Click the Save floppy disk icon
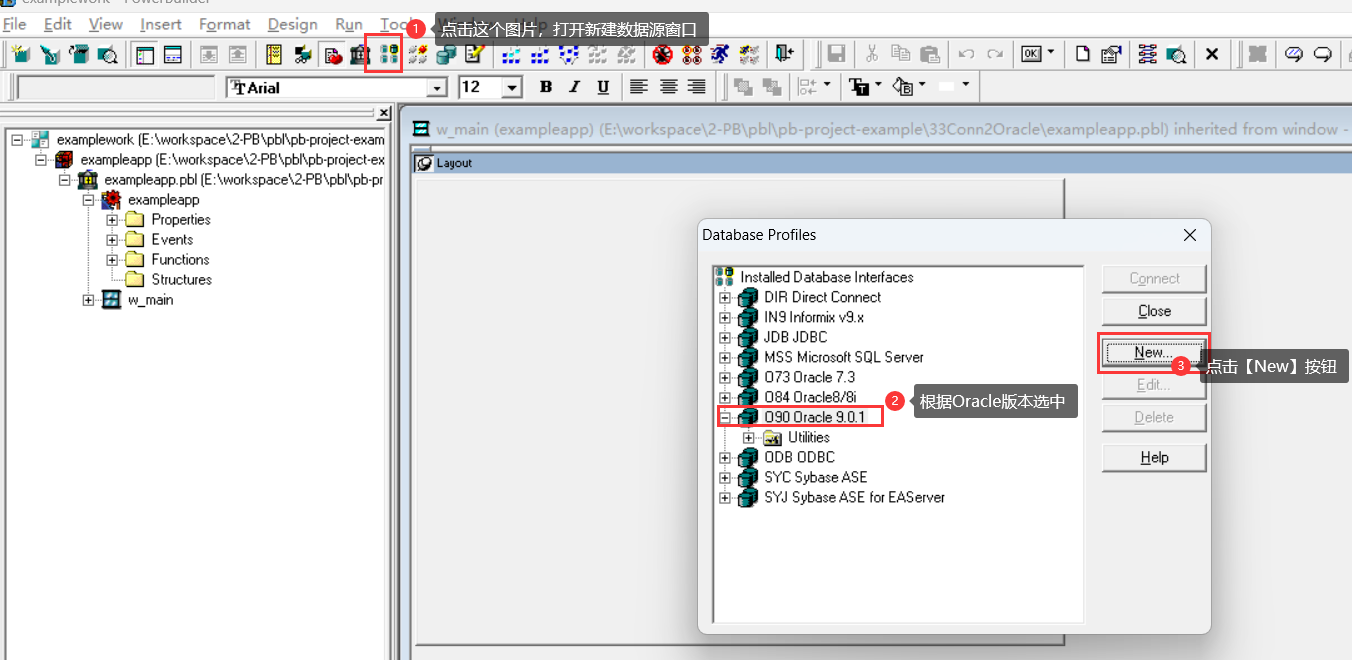The height and width of the screenshot is (660, 1352). [x=836, y=54]
